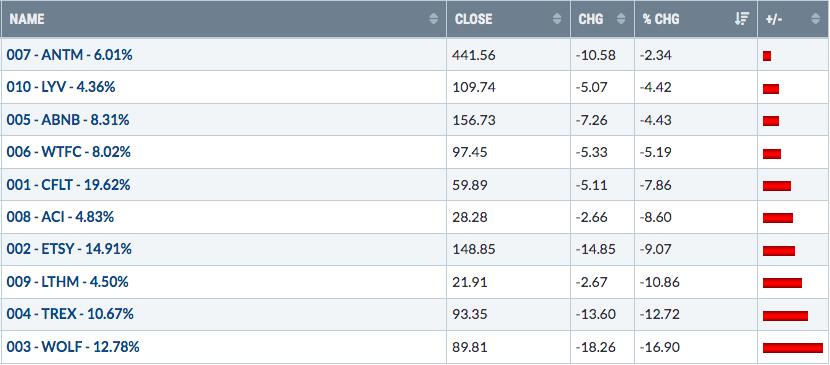Screen dimensions: 830x365
Task: Open the 006 - WTFC - 8.02% link
Action: (x=69, y=152)
